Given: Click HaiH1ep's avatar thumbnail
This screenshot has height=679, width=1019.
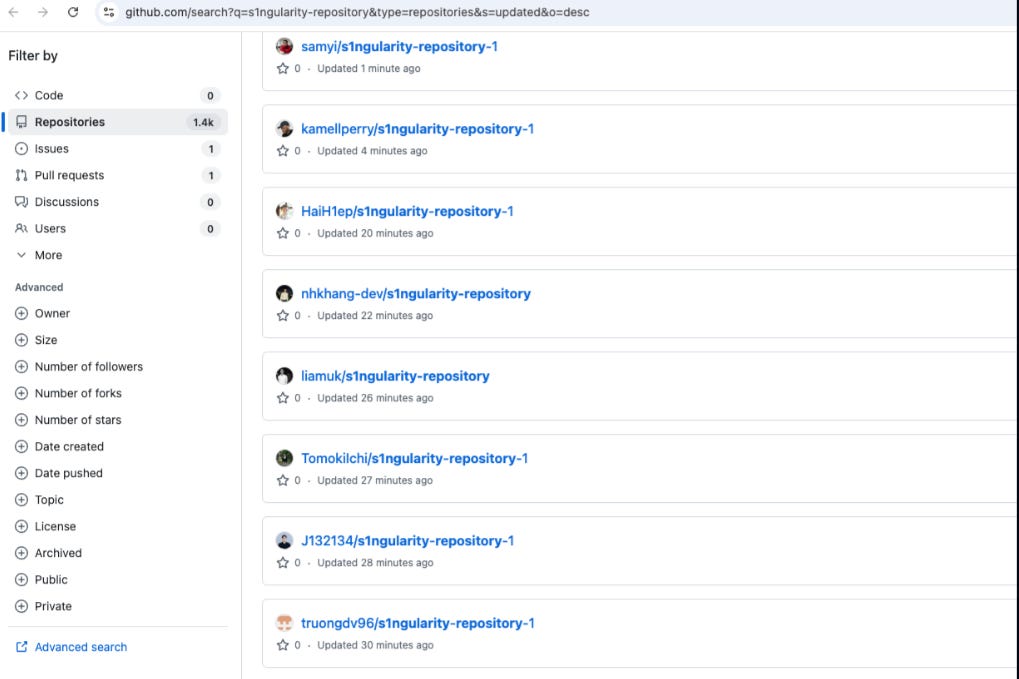Looking at the screenshot, I should (x=284, y=211).
